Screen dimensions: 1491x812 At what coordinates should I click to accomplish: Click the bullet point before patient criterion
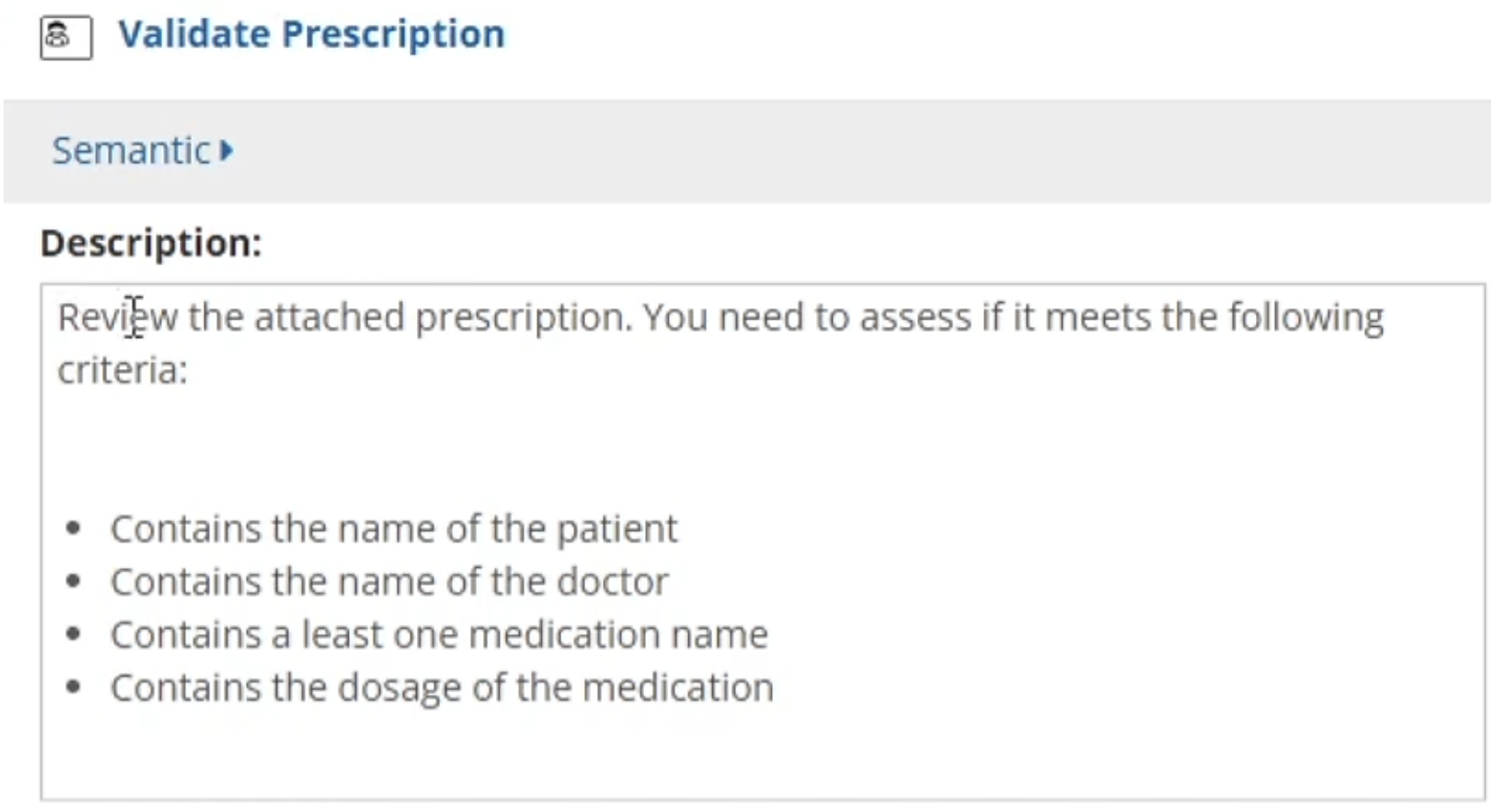click(x=74, y=528)
